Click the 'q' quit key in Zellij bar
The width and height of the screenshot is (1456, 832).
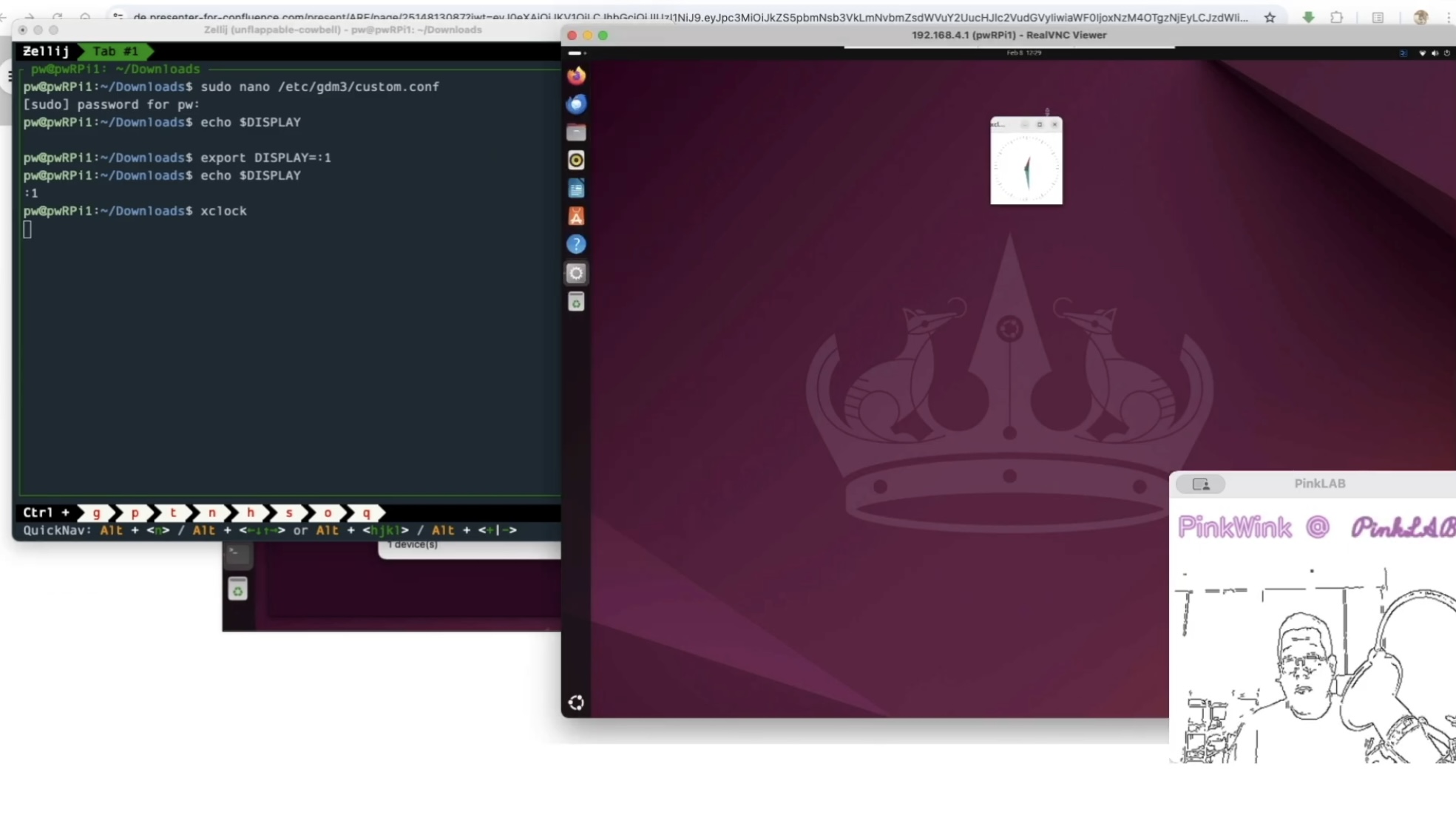pos(366,513)
